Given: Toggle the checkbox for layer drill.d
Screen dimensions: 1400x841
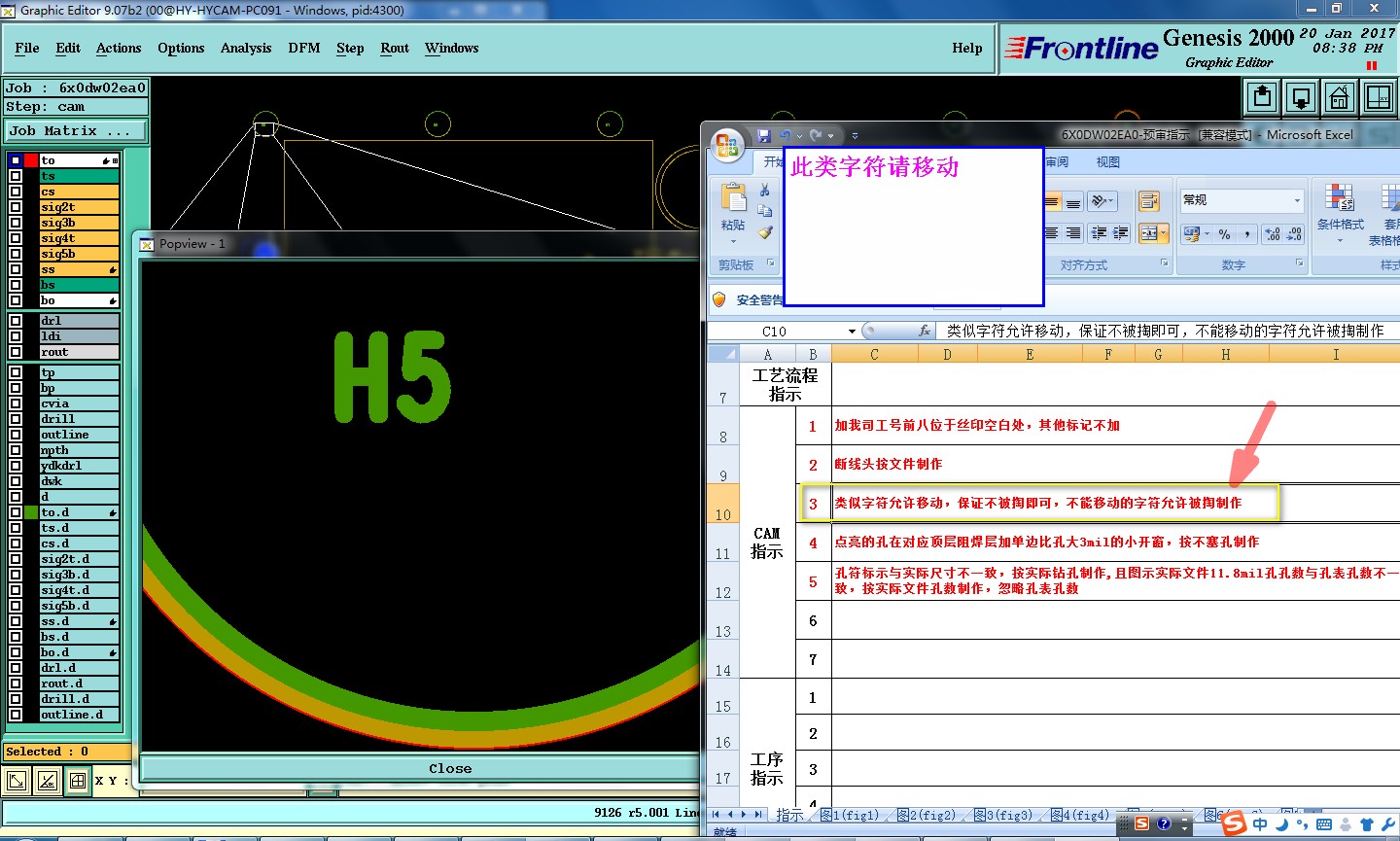Looking at the screenshot, I should click(x=16, y=699).
